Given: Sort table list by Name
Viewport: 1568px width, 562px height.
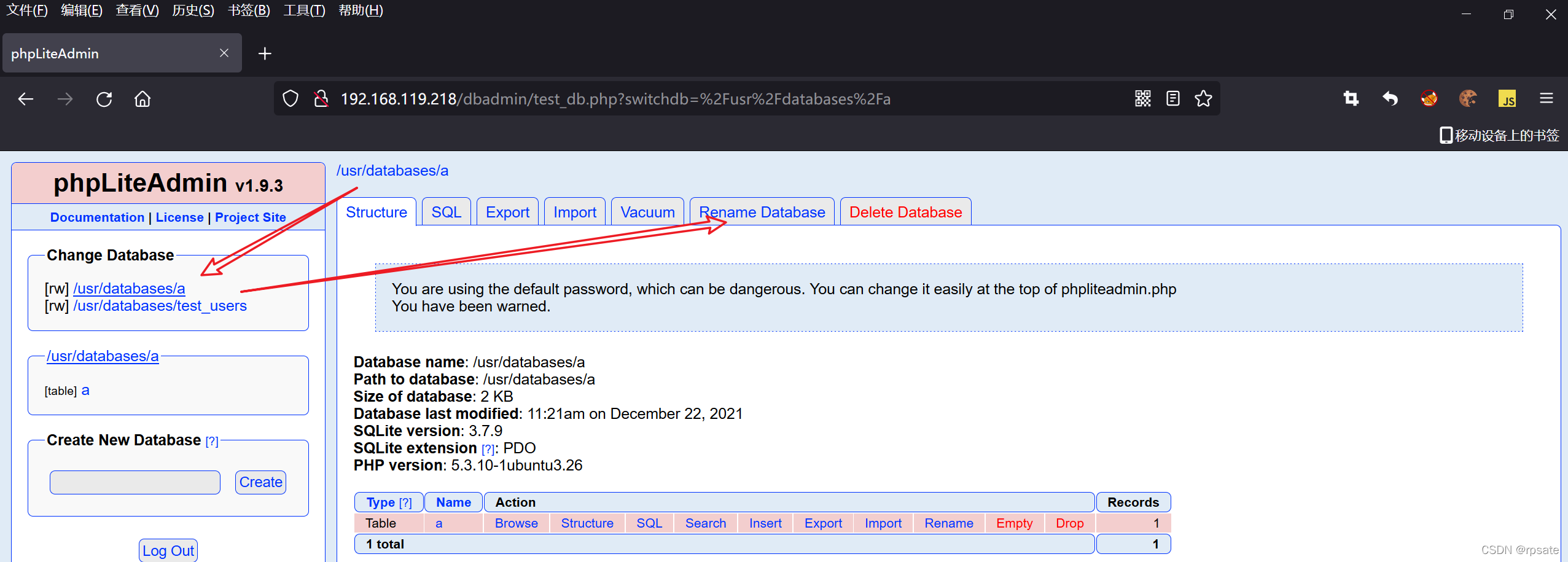Looking at the screenshot, I should 453,502.
